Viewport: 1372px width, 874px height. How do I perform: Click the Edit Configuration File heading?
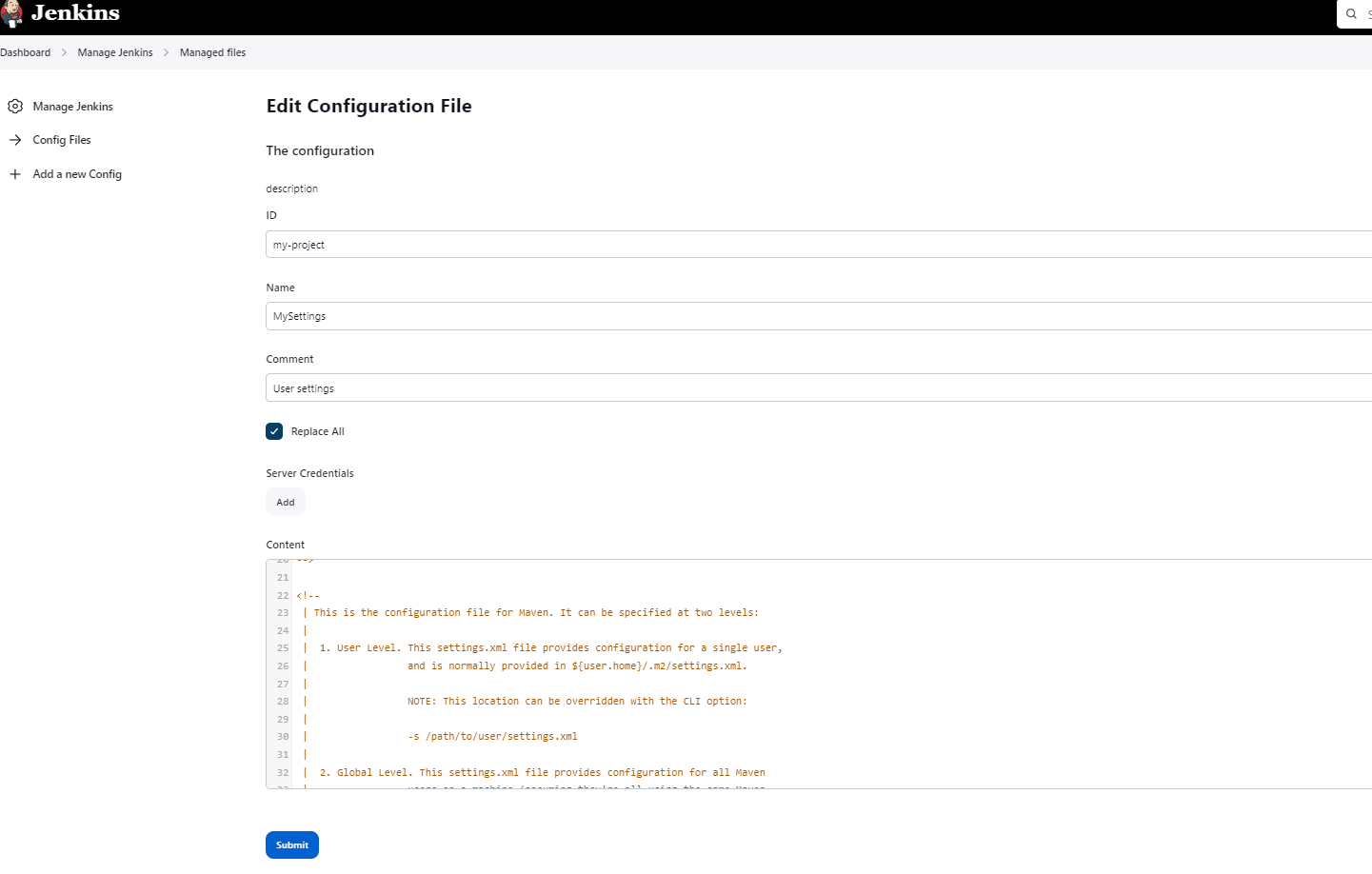tap(368, 106)
